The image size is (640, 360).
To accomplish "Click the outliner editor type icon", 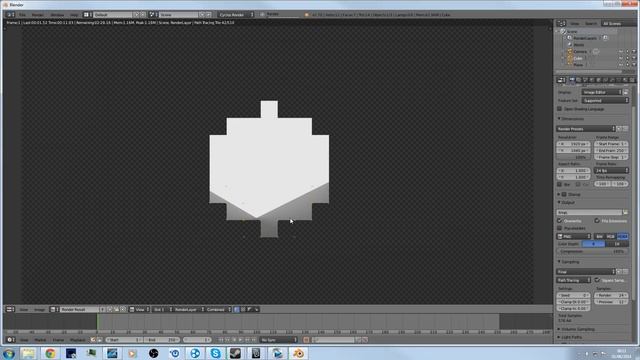I will 561,23.
